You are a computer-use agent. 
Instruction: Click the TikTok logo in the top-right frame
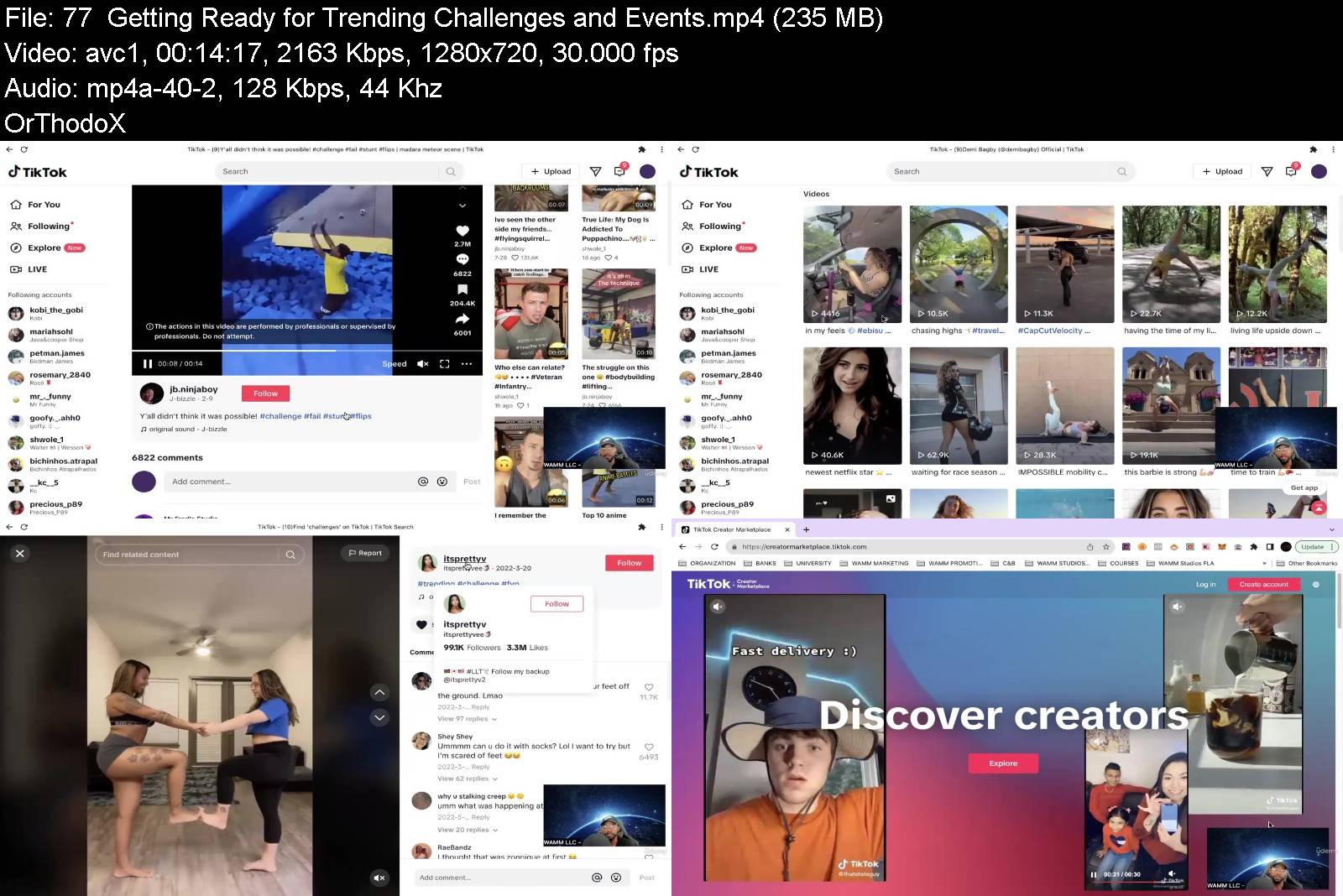point(708,171)
